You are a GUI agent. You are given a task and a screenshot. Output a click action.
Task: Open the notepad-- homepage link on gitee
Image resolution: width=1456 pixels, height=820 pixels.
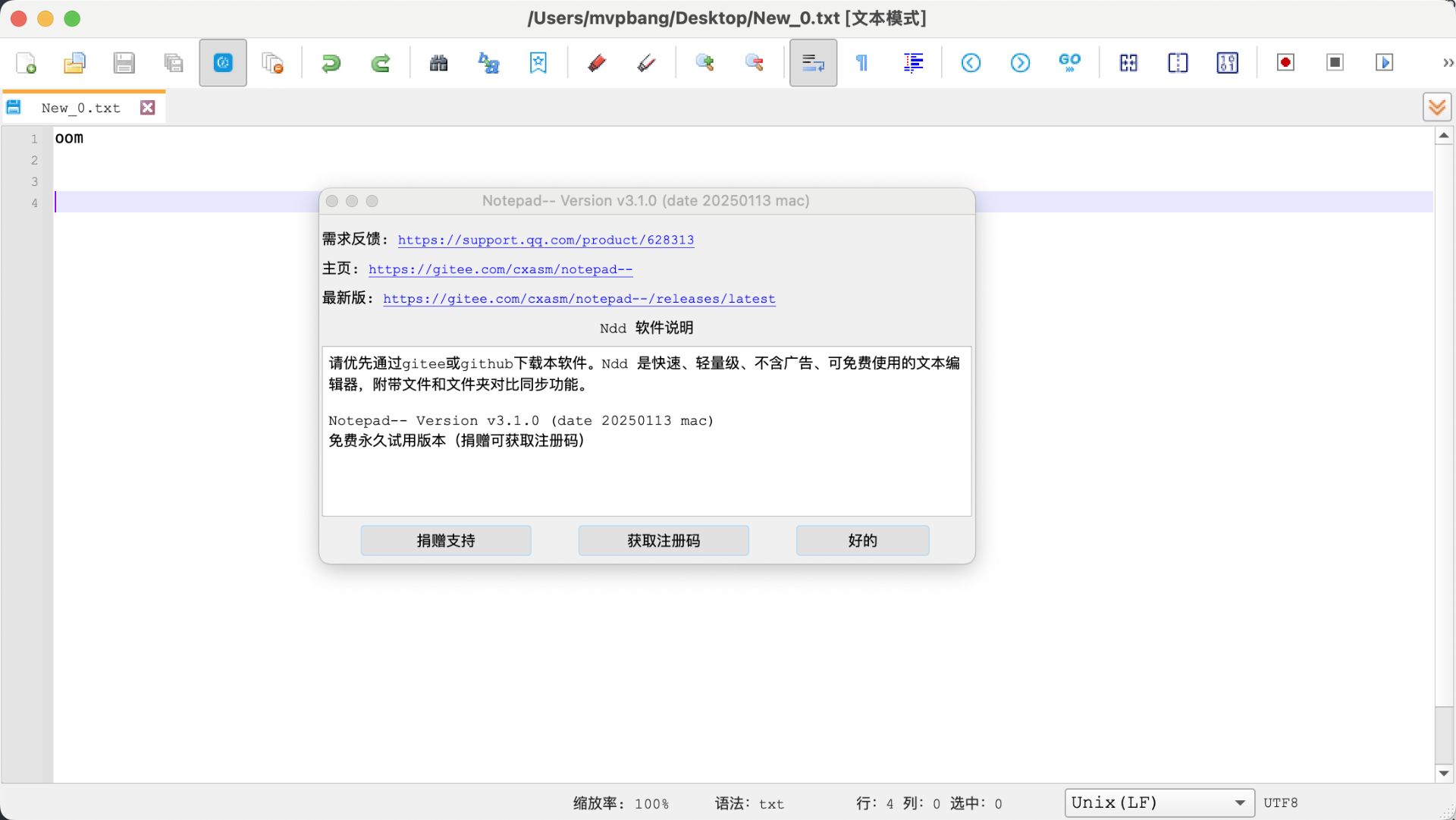tap(500, 269)
